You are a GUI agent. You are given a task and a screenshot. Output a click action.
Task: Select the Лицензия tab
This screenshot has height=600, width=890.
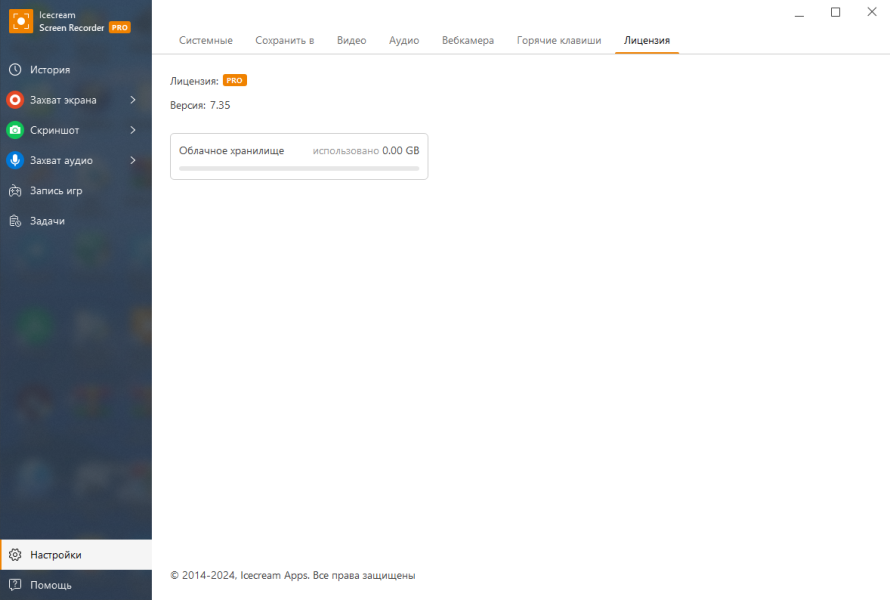tap(647, 40)
